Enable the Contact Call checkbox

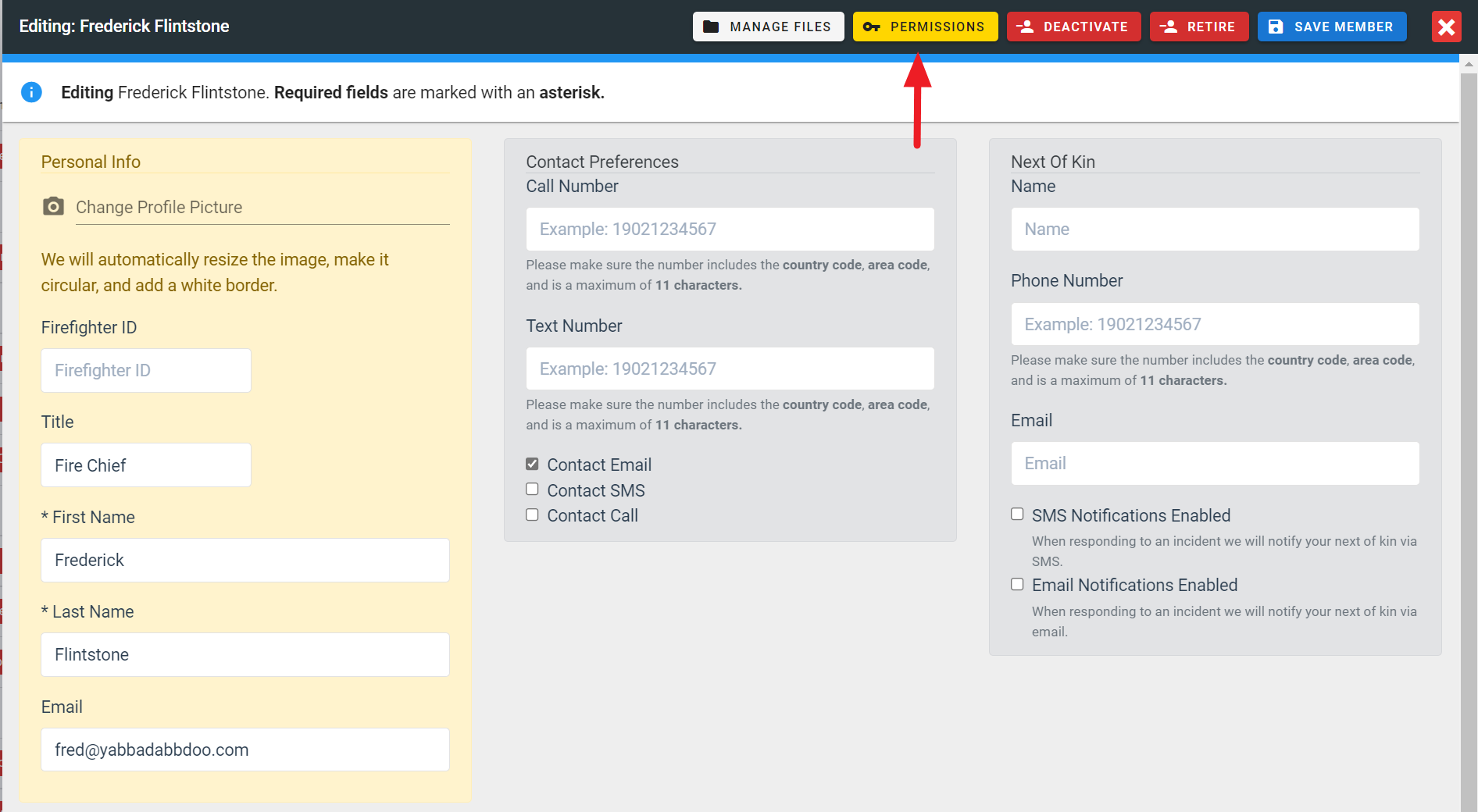532,515
